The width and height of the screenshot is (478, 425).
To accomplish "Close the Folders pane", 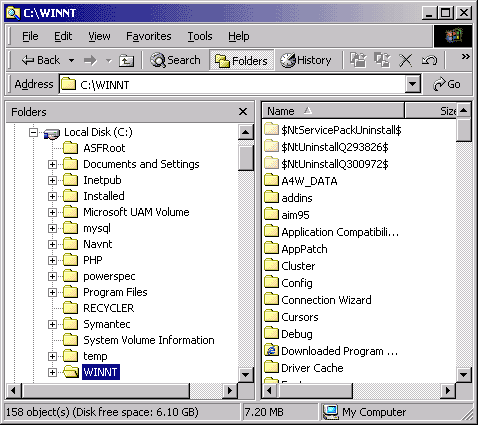I will [243, 111].
